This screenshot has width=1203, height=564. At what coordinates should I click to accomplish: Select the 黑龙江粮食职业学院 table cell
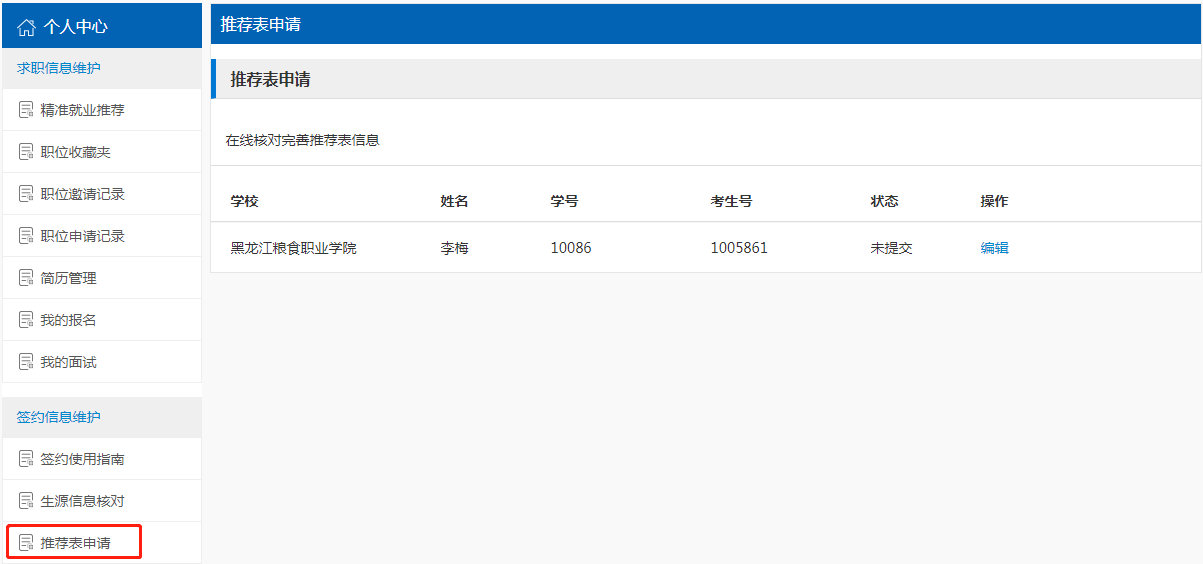293,248
